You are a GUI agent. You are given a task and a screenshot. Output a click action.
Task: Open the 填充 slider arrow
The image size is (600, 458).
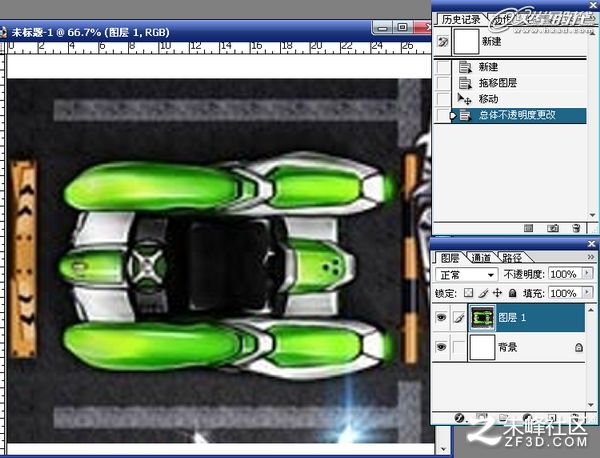(x=587, y=292)
